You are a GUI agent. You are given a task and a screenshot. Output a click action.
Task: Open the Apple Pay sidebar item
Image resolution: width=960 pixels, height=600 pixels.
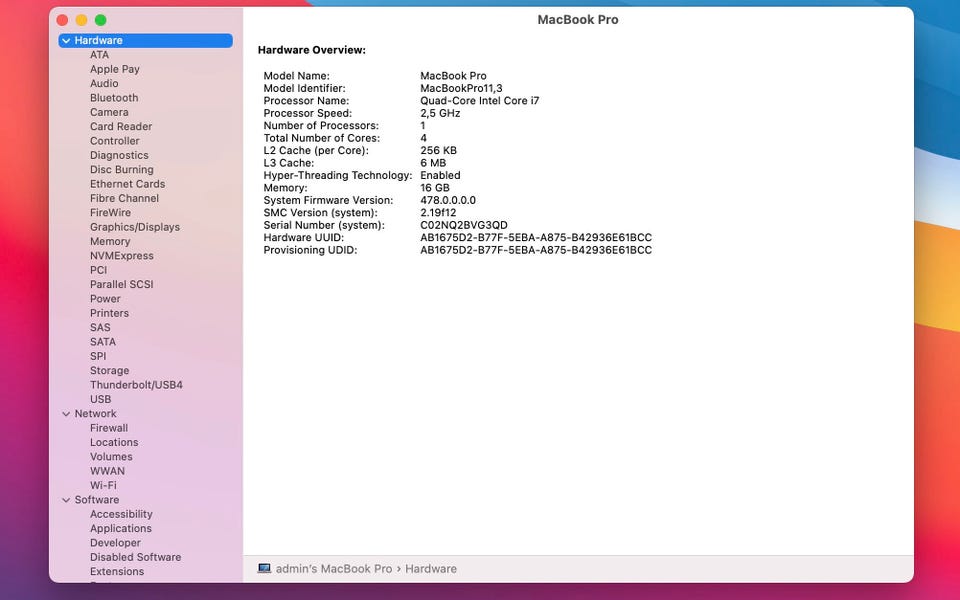pos(114,69)
